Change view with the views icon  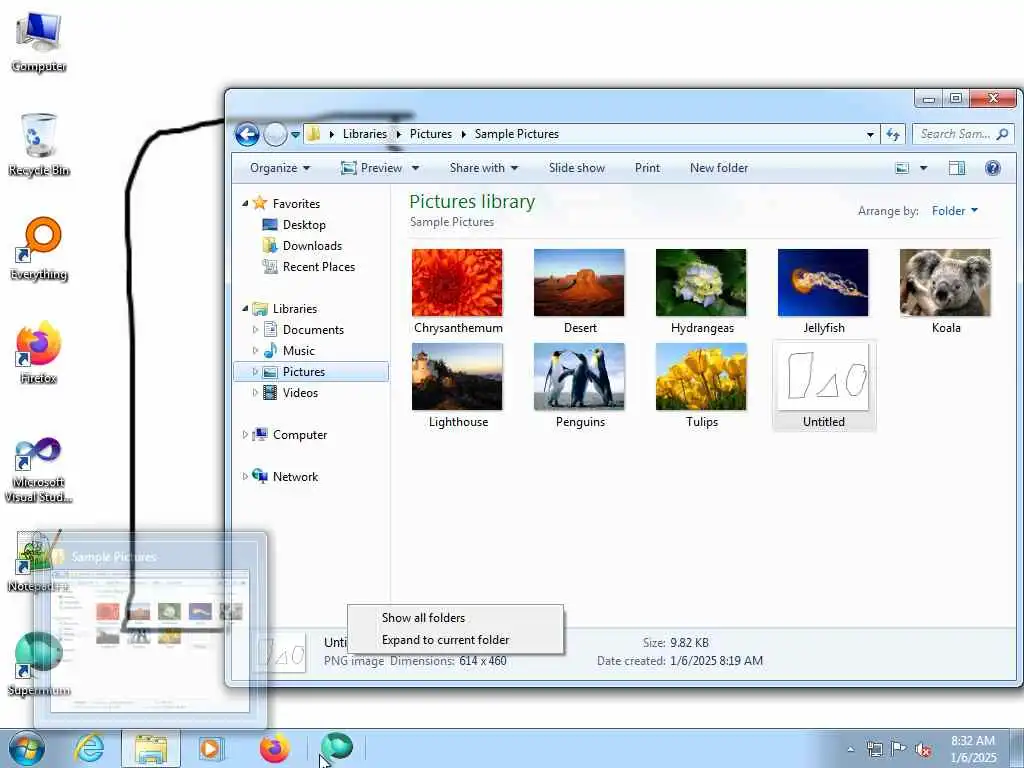(902, 168)
